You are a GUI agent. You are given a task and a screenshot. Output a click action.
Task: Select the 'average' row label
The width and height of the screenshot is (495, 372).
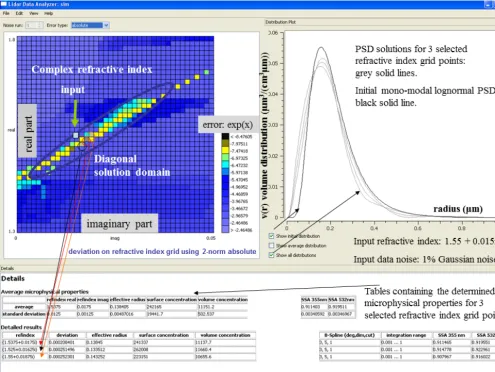24,307
